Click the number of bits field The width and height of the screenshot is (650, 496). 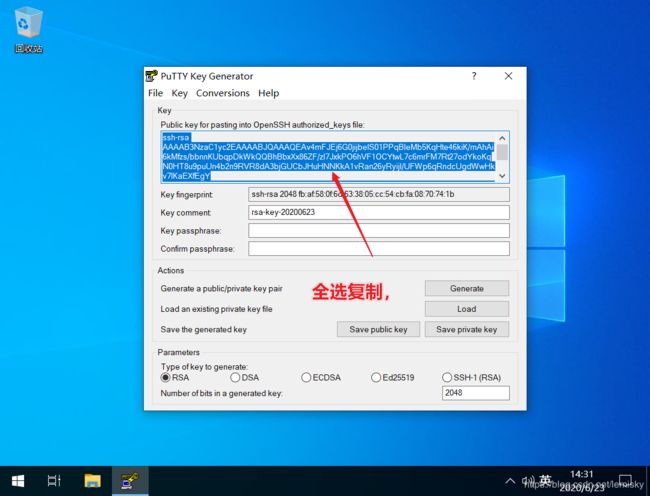(476, 393)
